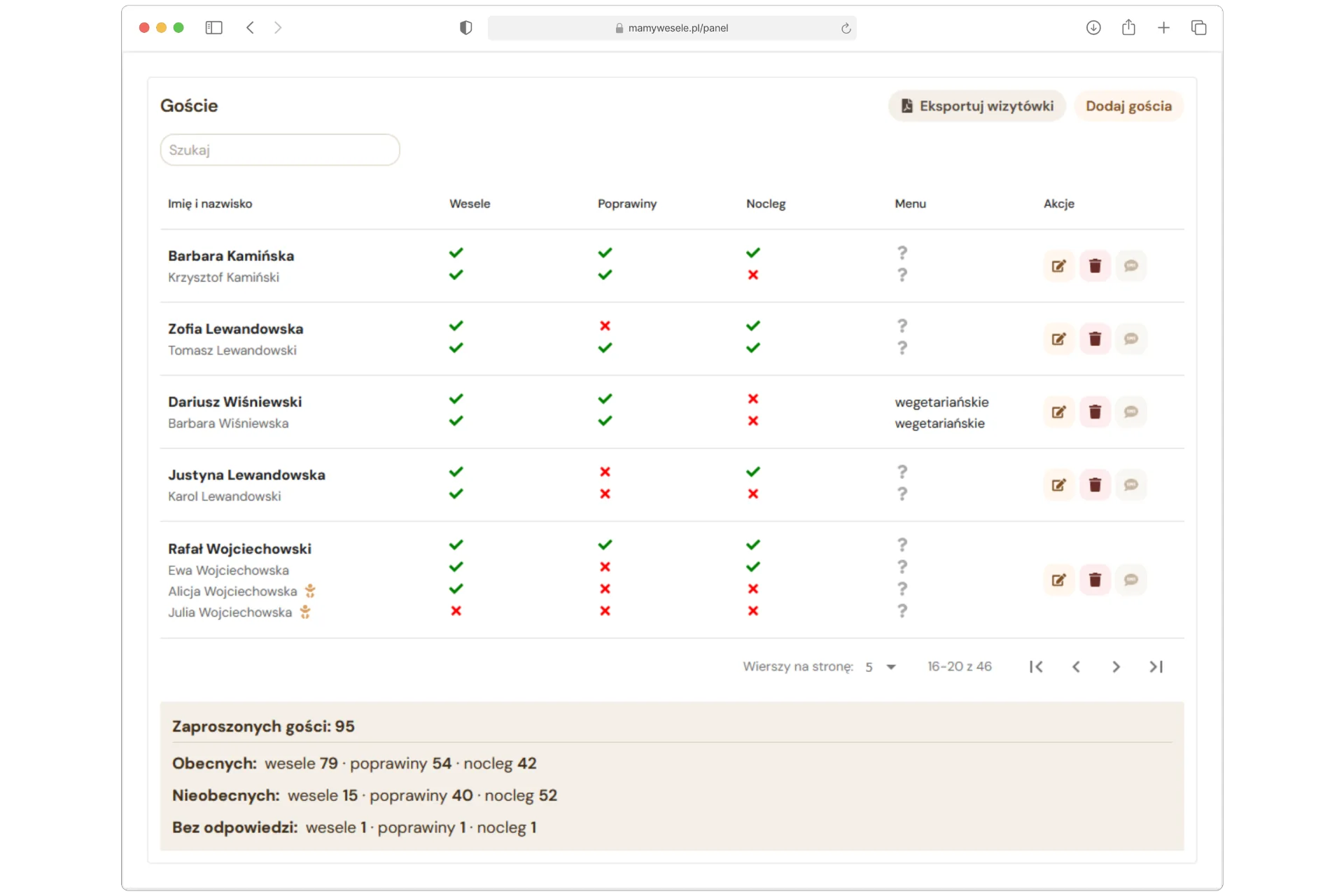1344x896 pixels.
Task: Click Zaproszonych gości: 95 summary
Action: point(263,727)
